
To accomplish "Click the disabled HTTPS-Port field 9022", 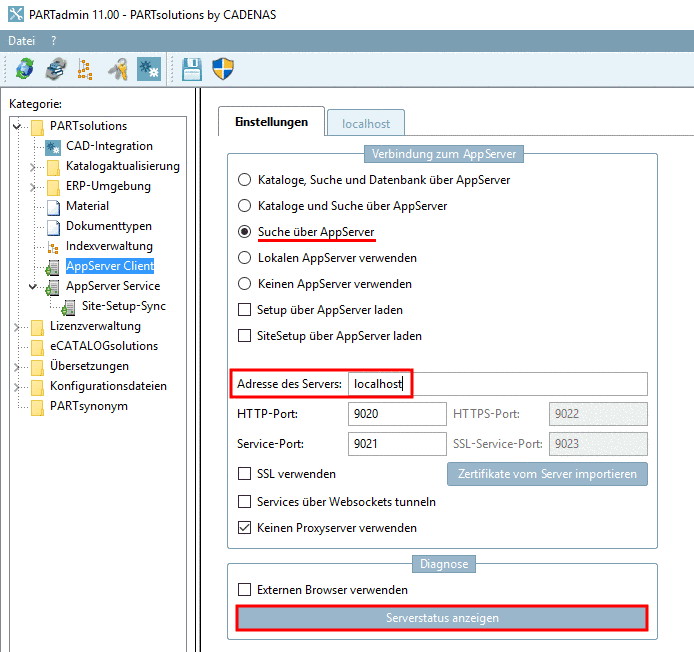I will [x=598, y=414].
